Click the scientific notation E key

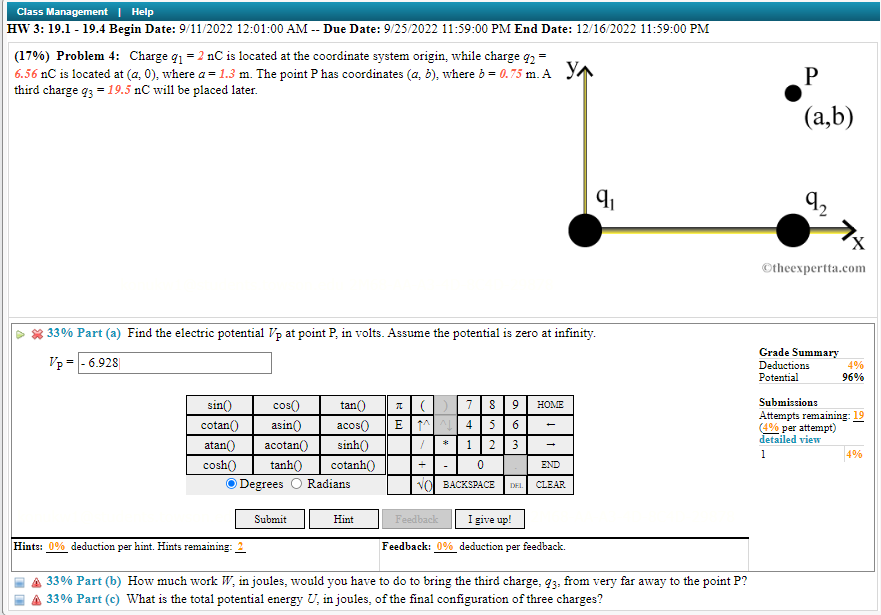click(398, 424)
